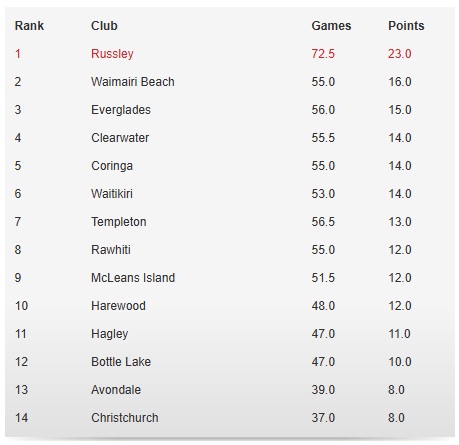Image resolution: width=459 pixels, height=445 pixels.
Task: Select the Bottle Lake club name
Action: click(x=121, y=362)
